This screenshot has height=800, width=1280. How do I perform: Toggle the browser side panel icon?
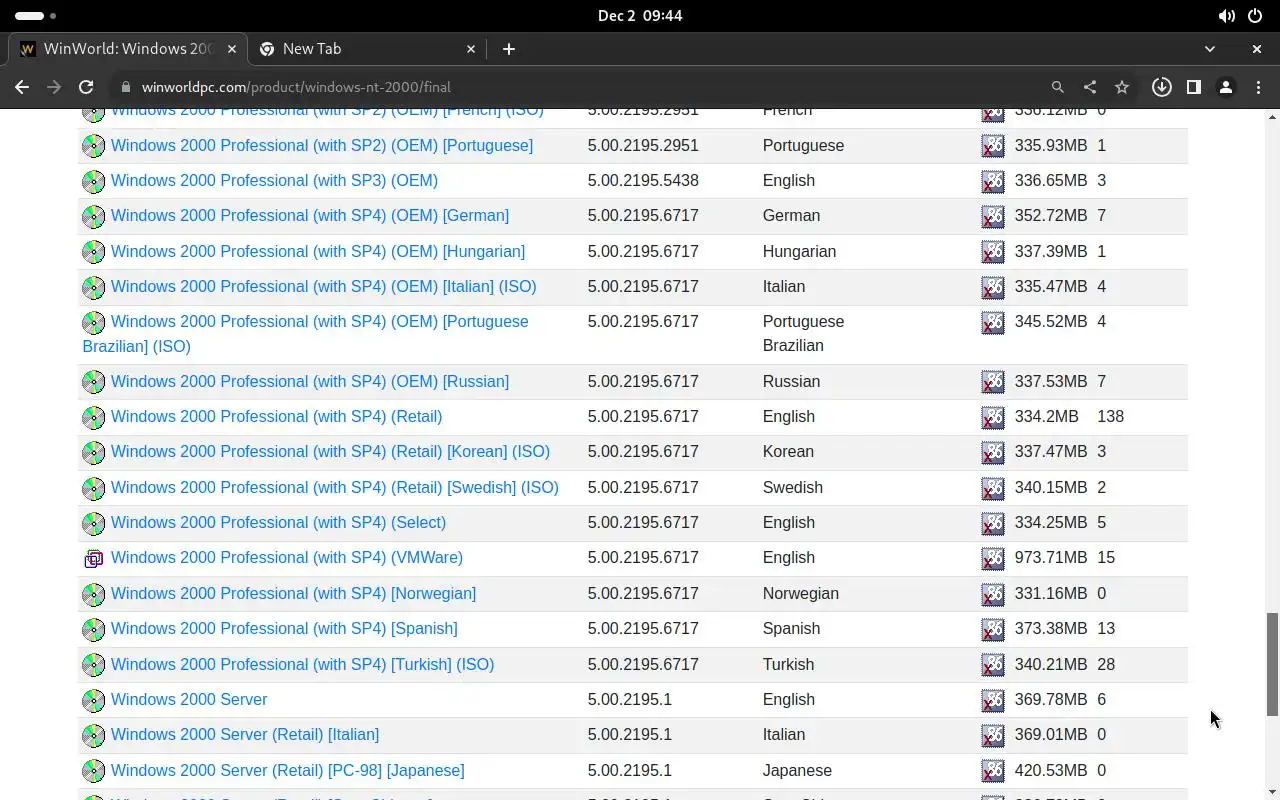tap(1193, 87)
